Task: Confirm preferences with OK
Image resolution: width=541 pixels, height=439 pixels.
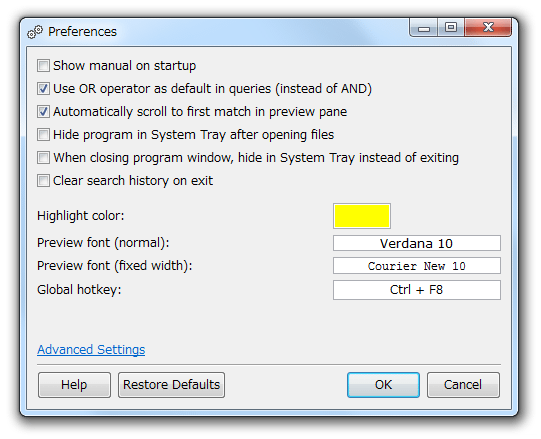Action: tap(383, 385)
